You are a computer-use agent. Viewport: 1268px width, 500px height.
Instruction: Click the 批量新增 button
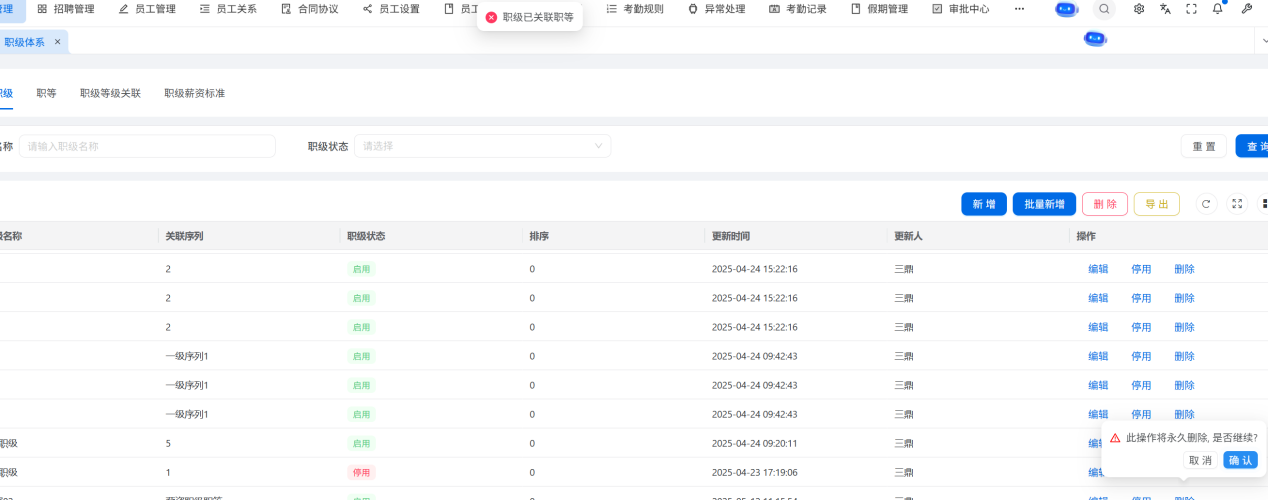pos(1044,204)
